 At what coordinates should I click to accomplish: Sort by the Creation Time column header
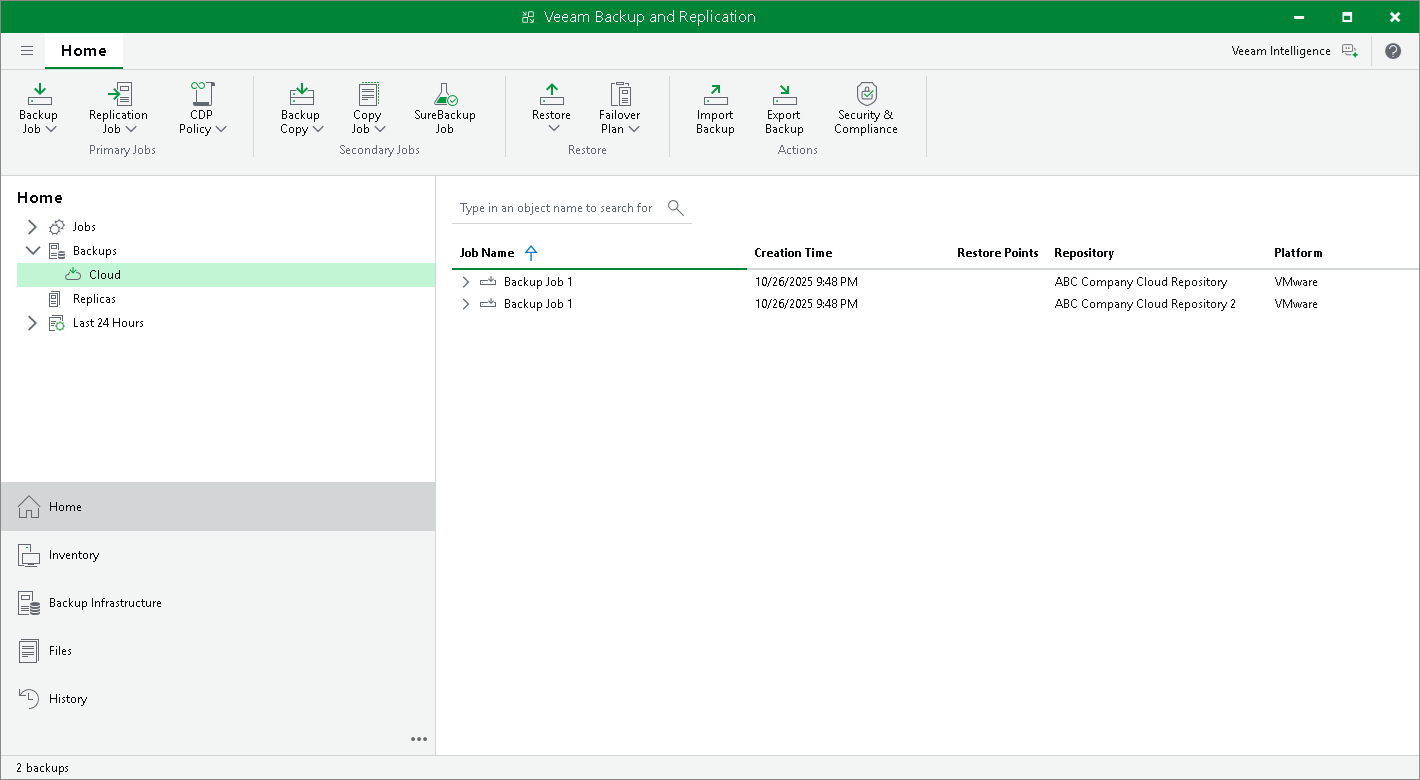(x=793, y=253)
